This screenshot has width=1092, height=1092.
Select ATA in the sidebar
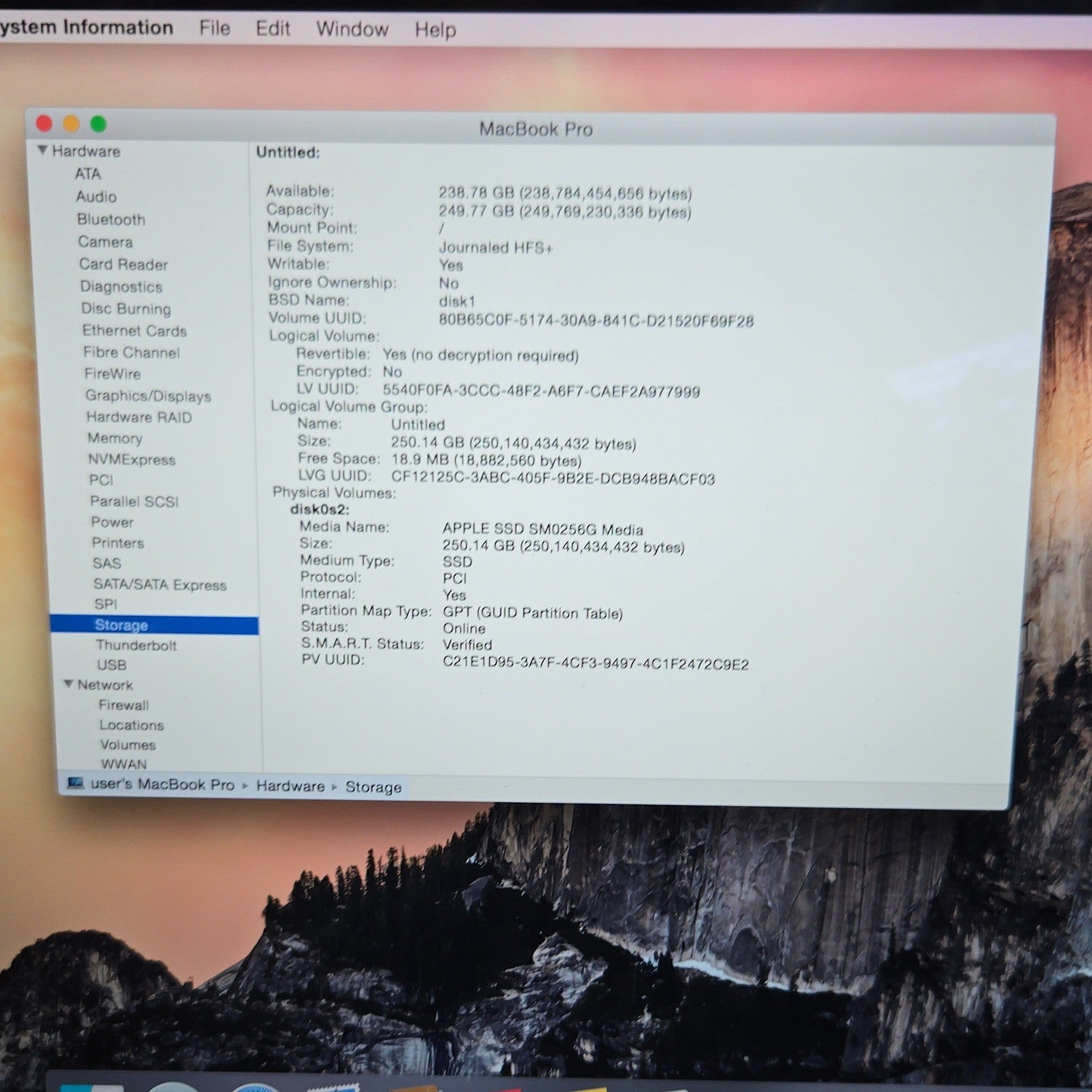point(87,174)
